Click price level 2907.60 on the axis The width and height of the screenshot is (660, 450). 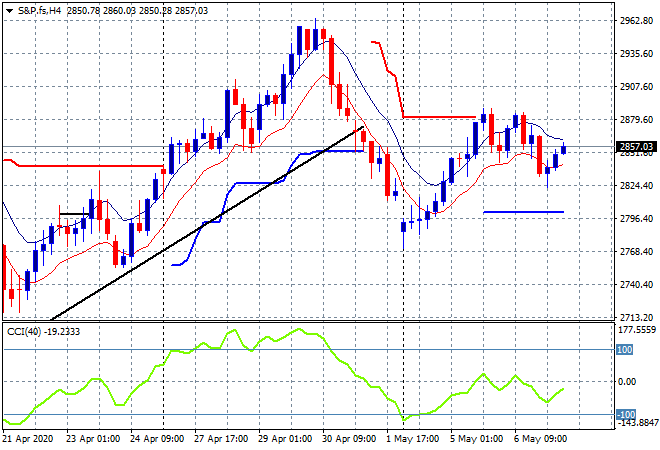[x=636, y=87]
